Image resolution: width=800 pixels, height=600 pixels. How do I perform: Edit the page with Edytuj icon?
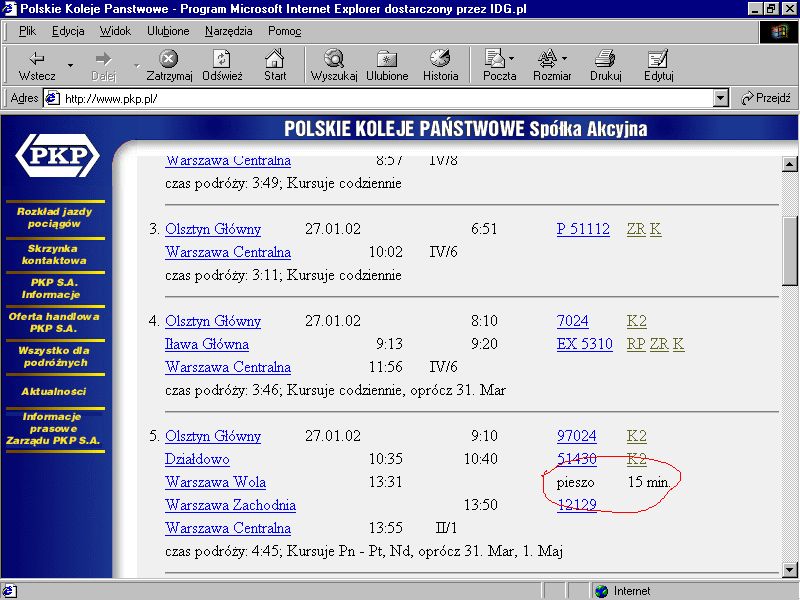coord(658,59)
